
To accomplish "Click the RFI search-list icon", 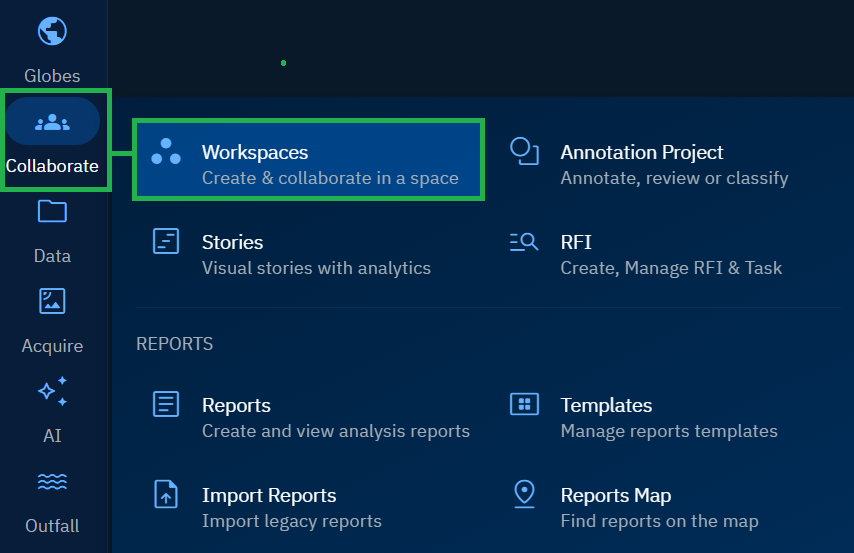I will coord(524,241).
